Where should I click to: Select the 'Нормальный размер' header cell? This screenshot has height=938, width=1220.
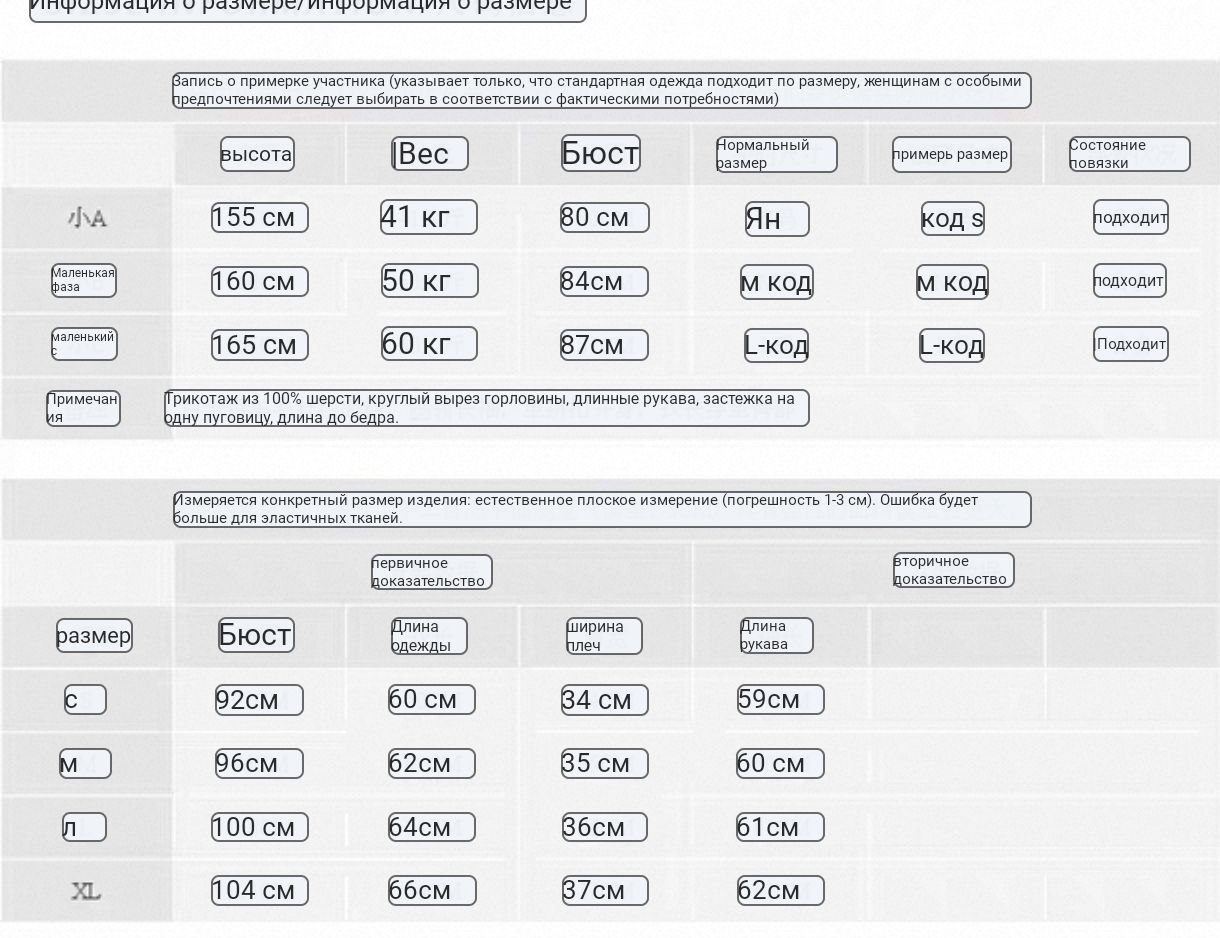pos(776,154)
